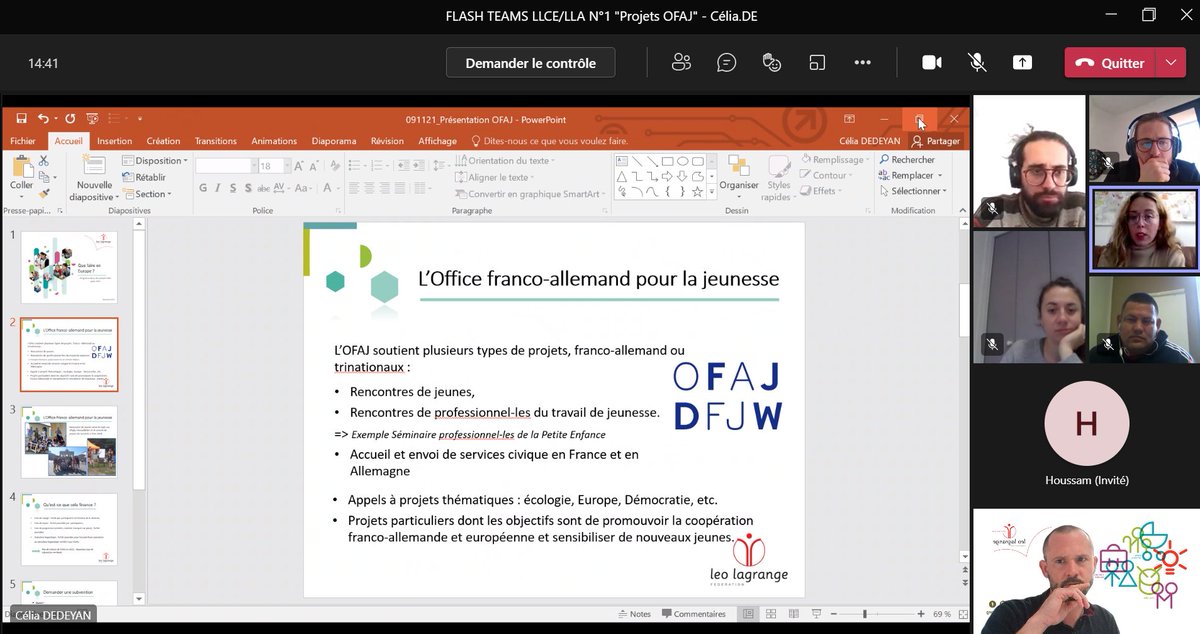Open the Teams reactions icon
Viewport: 1200px width, 634px height.
coord(771,62)
